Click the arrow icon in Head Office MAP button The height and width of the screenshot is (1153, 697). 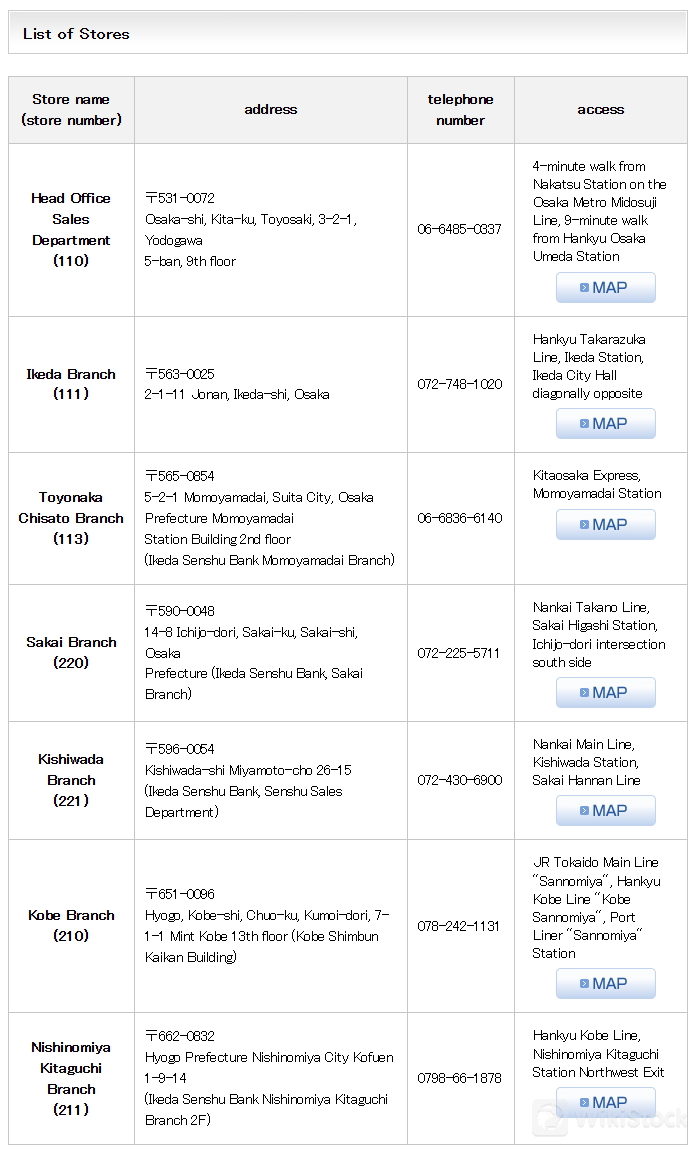point(585,288)
